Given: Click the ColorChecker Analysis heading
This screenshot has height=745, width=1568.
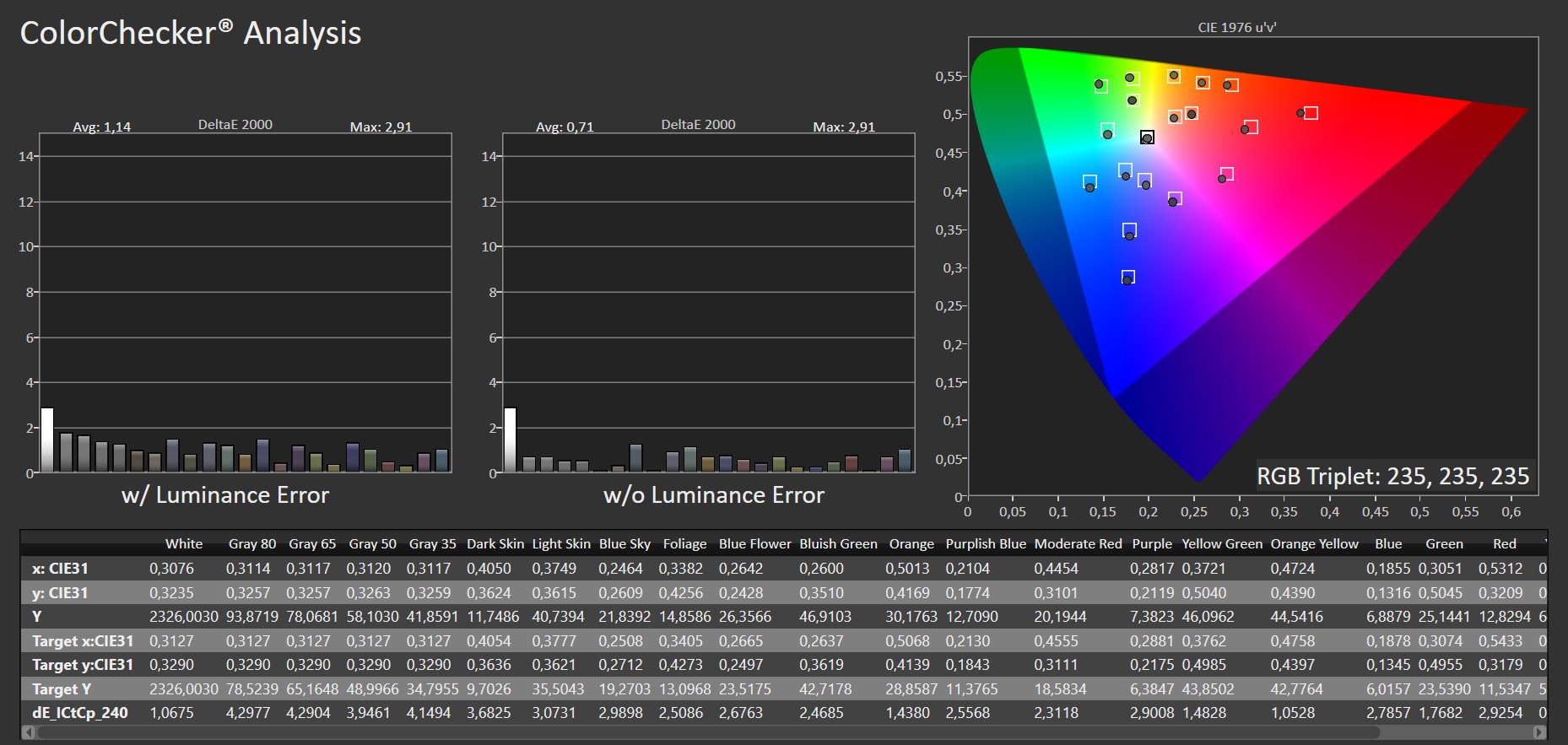Looking at the screenshot, I should 191,33.
